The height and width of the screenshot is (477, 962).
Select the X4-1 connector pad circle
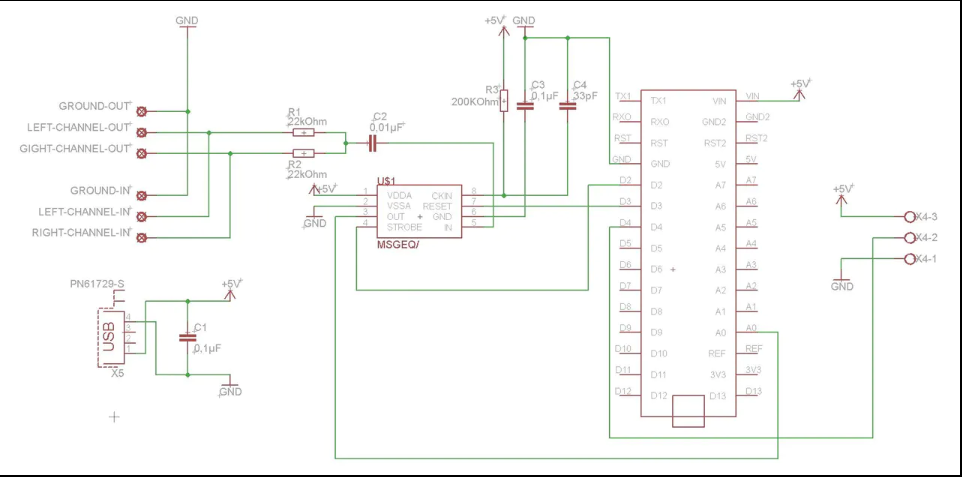tap(910, 259)
